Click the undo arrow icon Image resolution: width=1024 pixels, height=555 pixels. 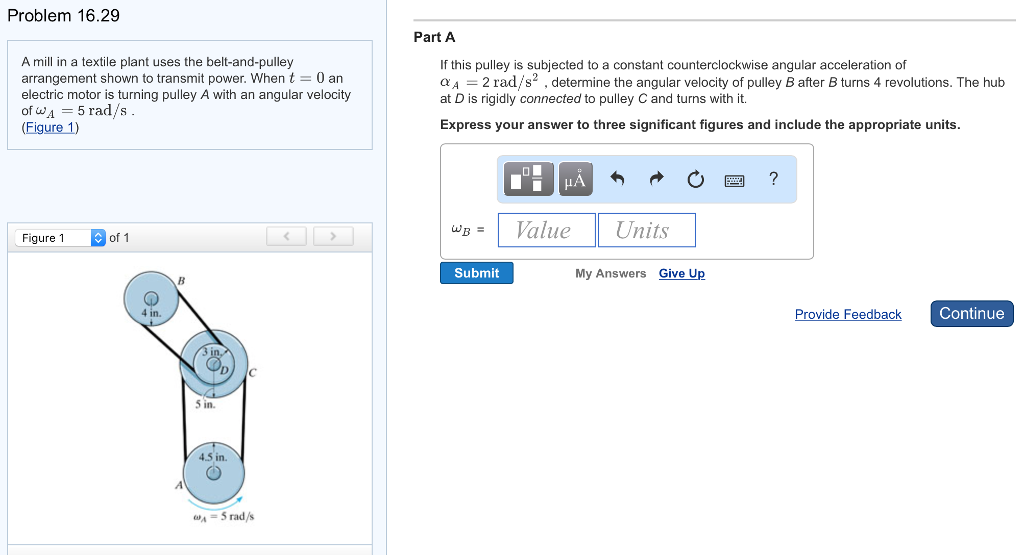[x=617, y=180]
